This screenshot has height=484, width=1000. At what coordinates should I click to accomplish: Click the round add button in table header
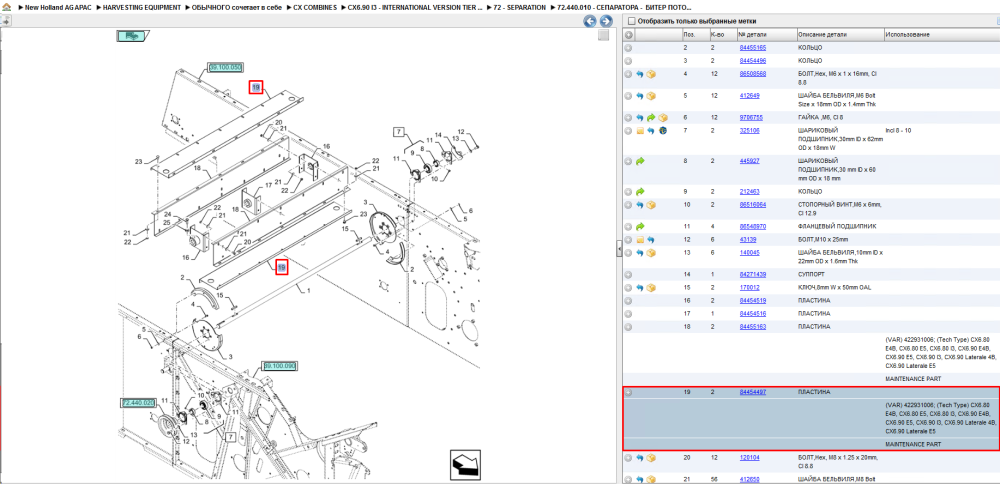[x=628, y=34]
